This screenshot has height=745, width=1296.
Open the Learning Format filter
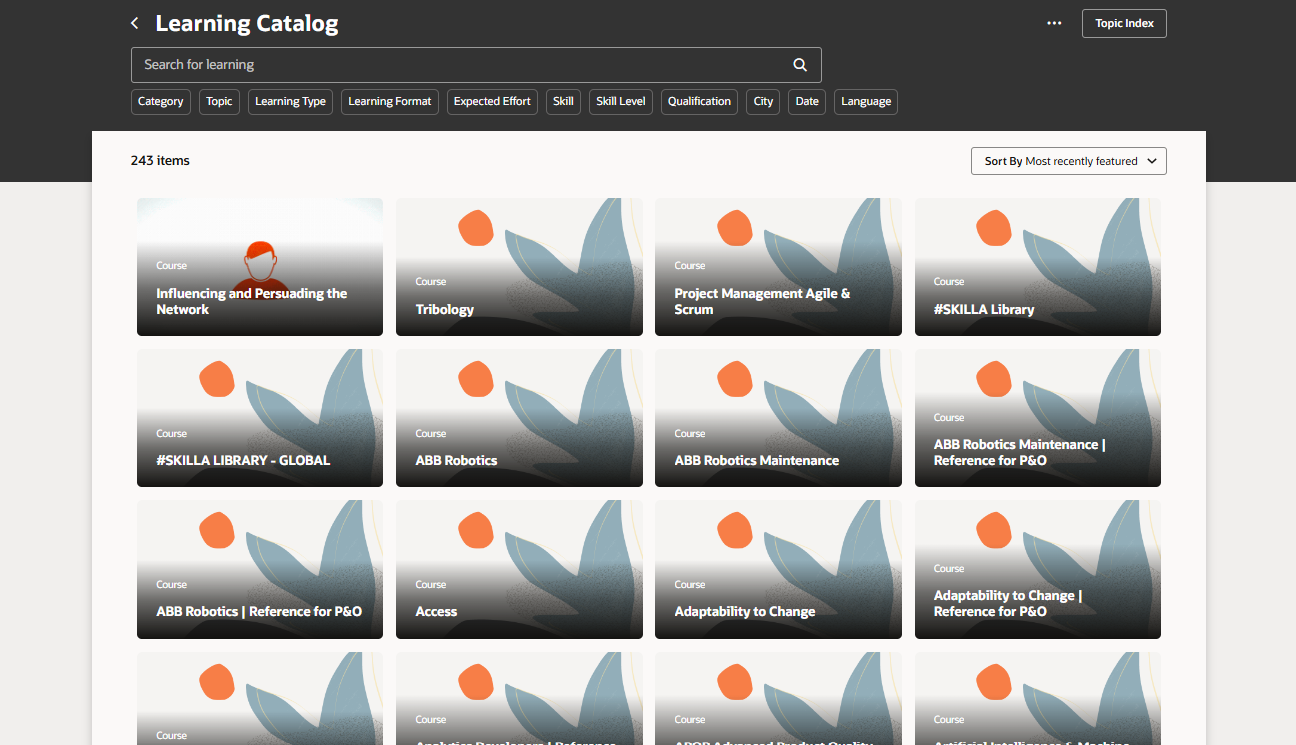tap(390, 101)
